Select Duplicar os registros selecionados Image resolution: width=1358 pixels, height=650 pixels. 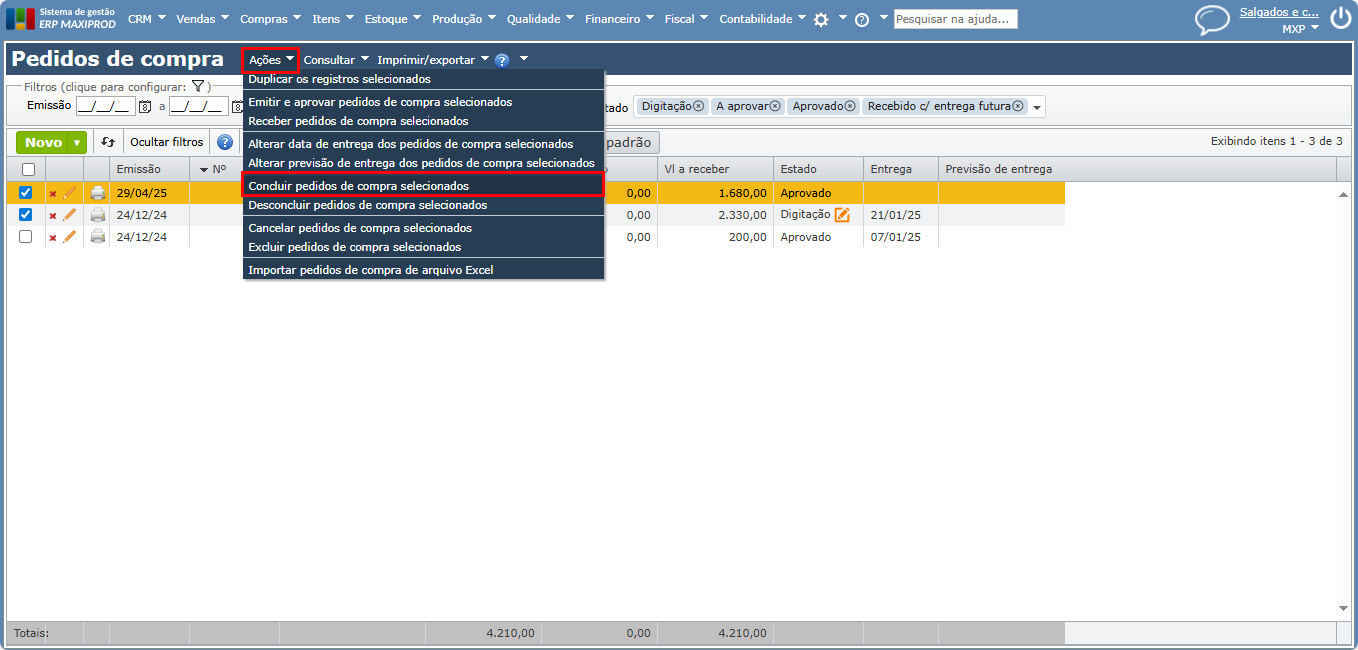(423, 79)
